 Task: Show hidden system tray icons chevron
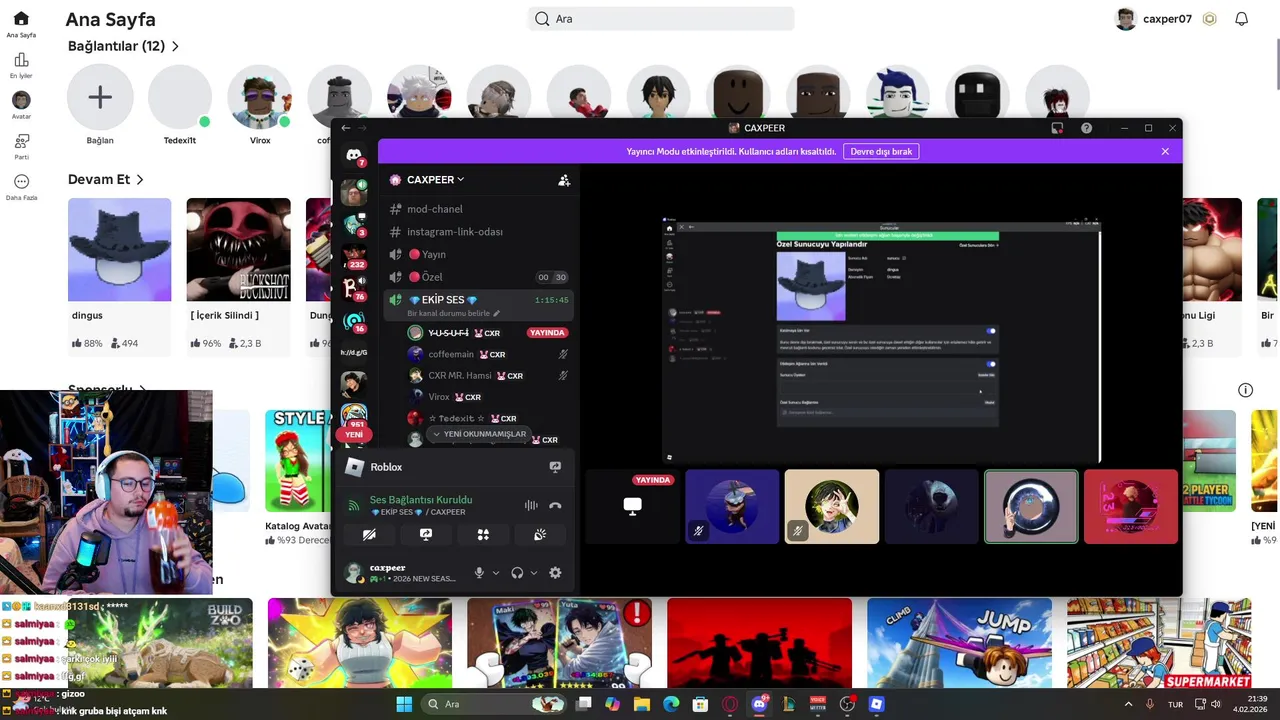coord(1128,704)
